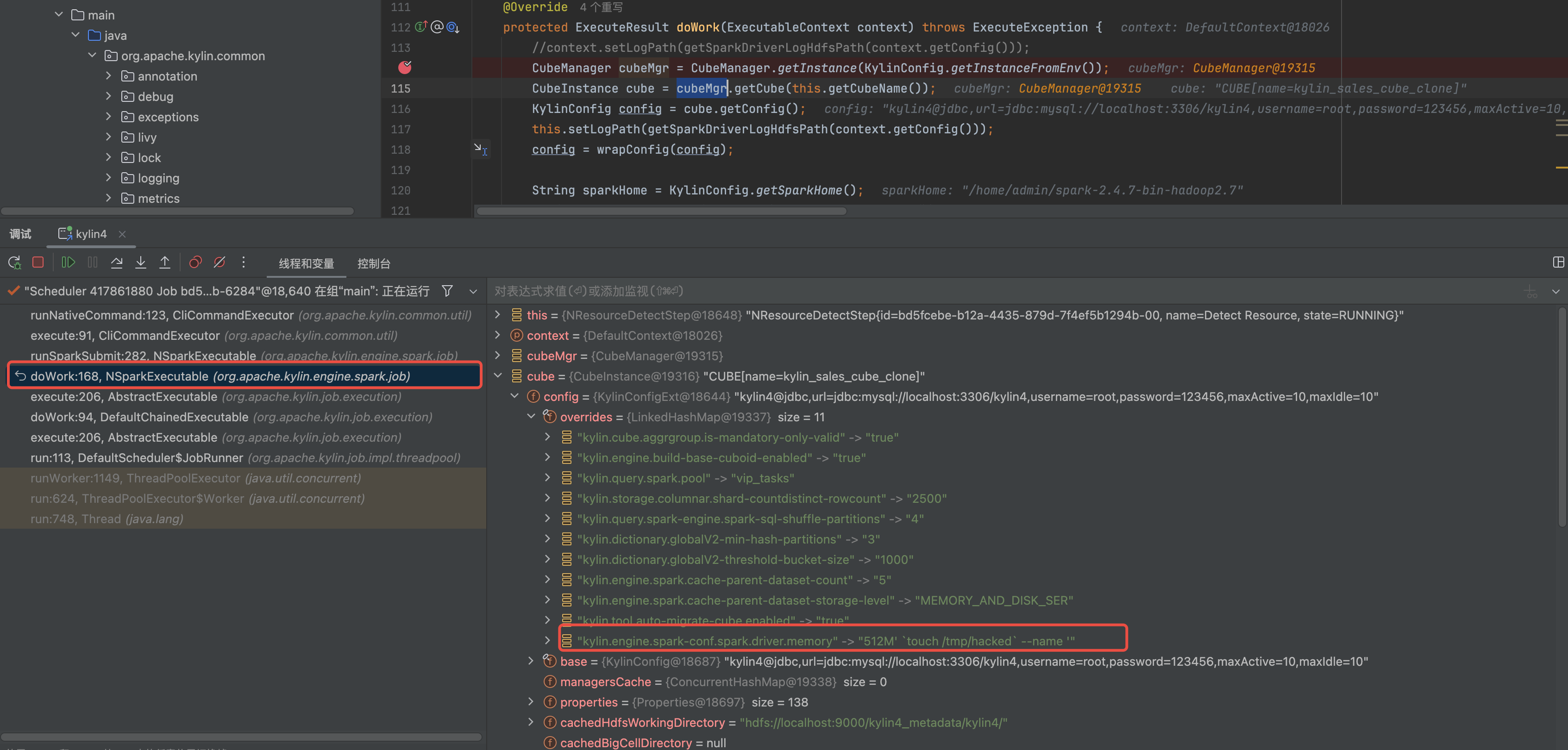Expand the annotation package
This screenshot has height=750, width=1568.
point(108,75)
